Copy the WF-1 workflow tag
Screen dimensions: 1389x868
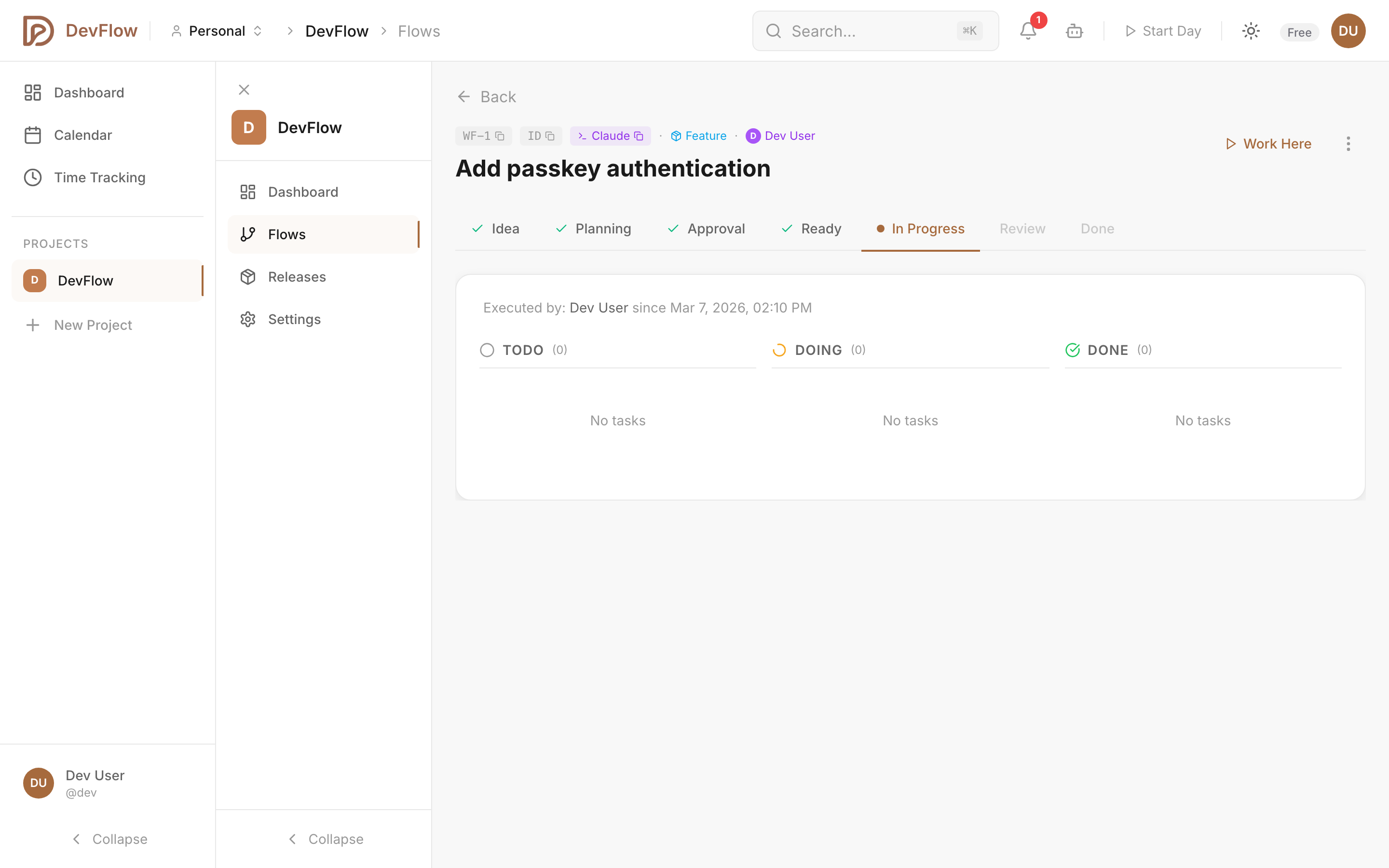(500, 136)
